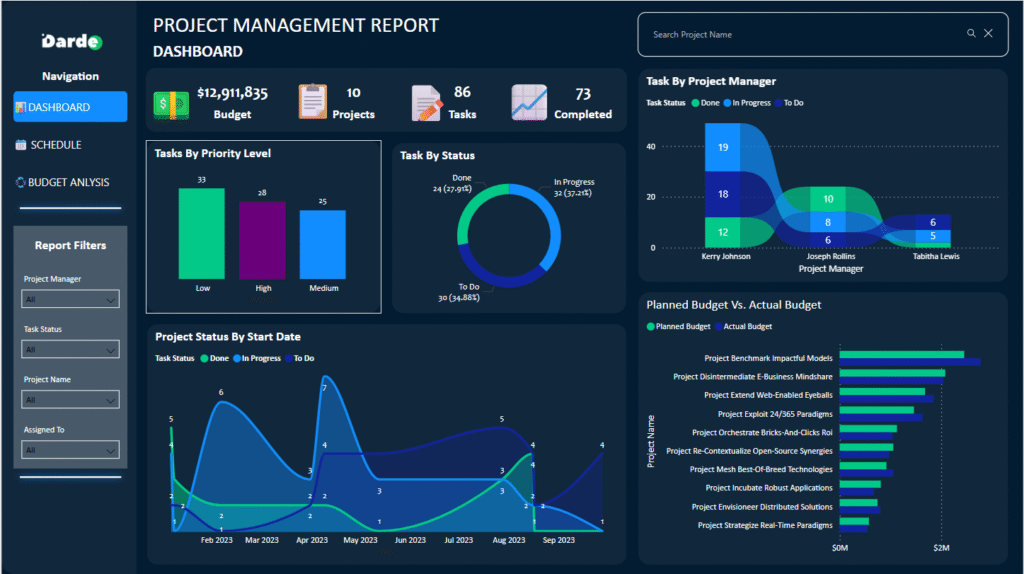Toggle Actual Budget legend item
1024x574 pixels.
click(747, 327)
